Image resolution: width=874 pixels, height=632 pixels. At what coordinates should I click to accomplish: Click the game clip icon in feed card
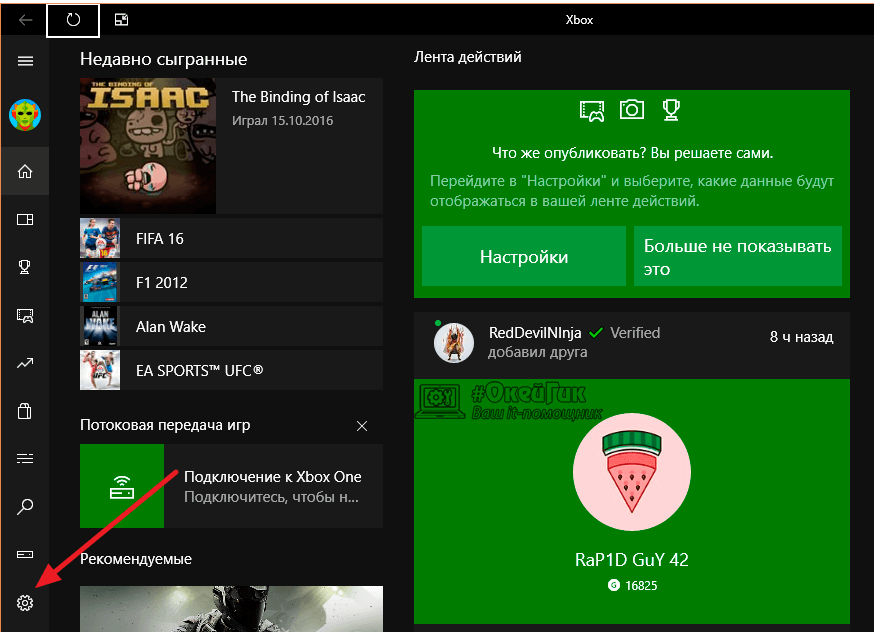pos(592,110)
